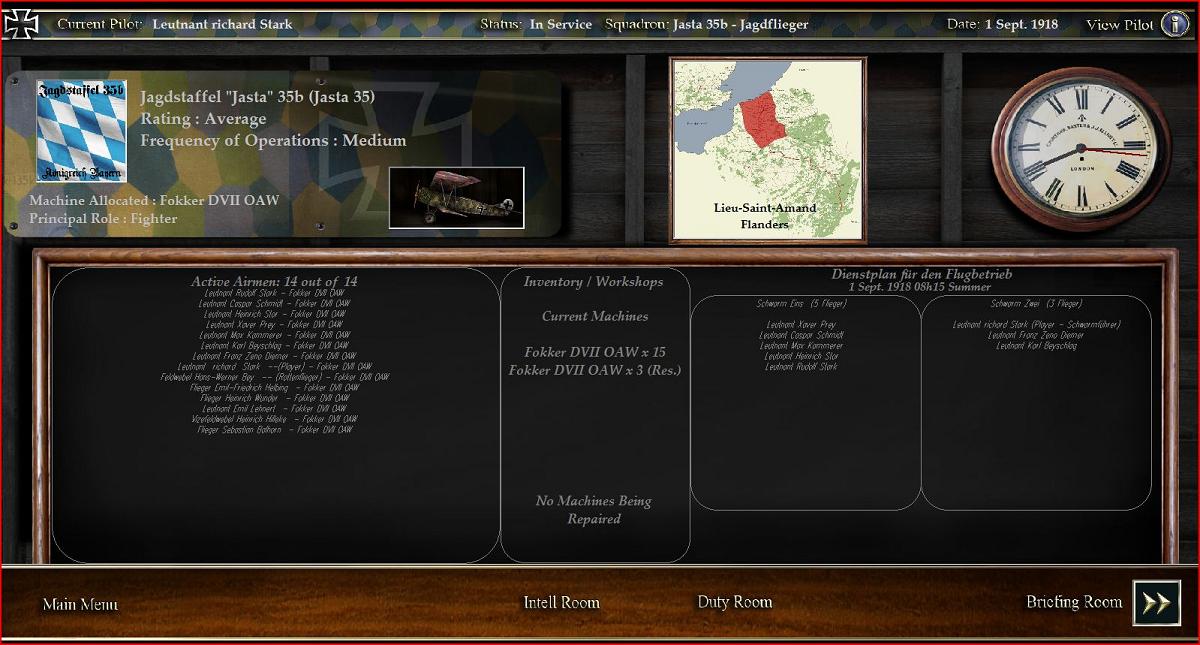The height and width of the screenshot is (645, 1200).
Task: Click the Schwarm Zwei flight heading
Action: click(1036, 304)
